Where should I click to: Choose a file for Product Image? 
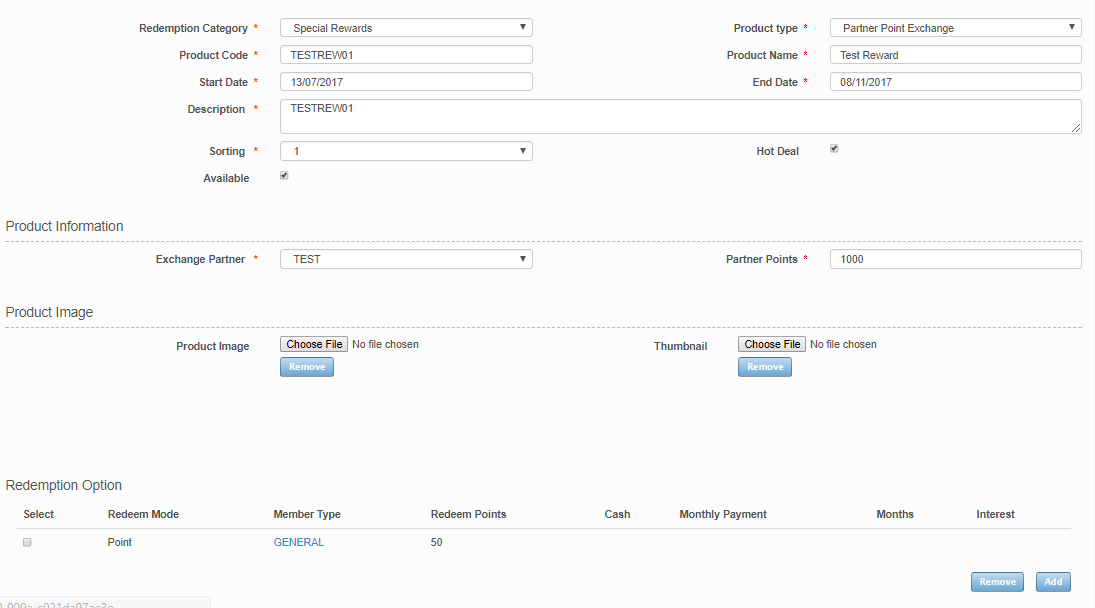point(314,344)
